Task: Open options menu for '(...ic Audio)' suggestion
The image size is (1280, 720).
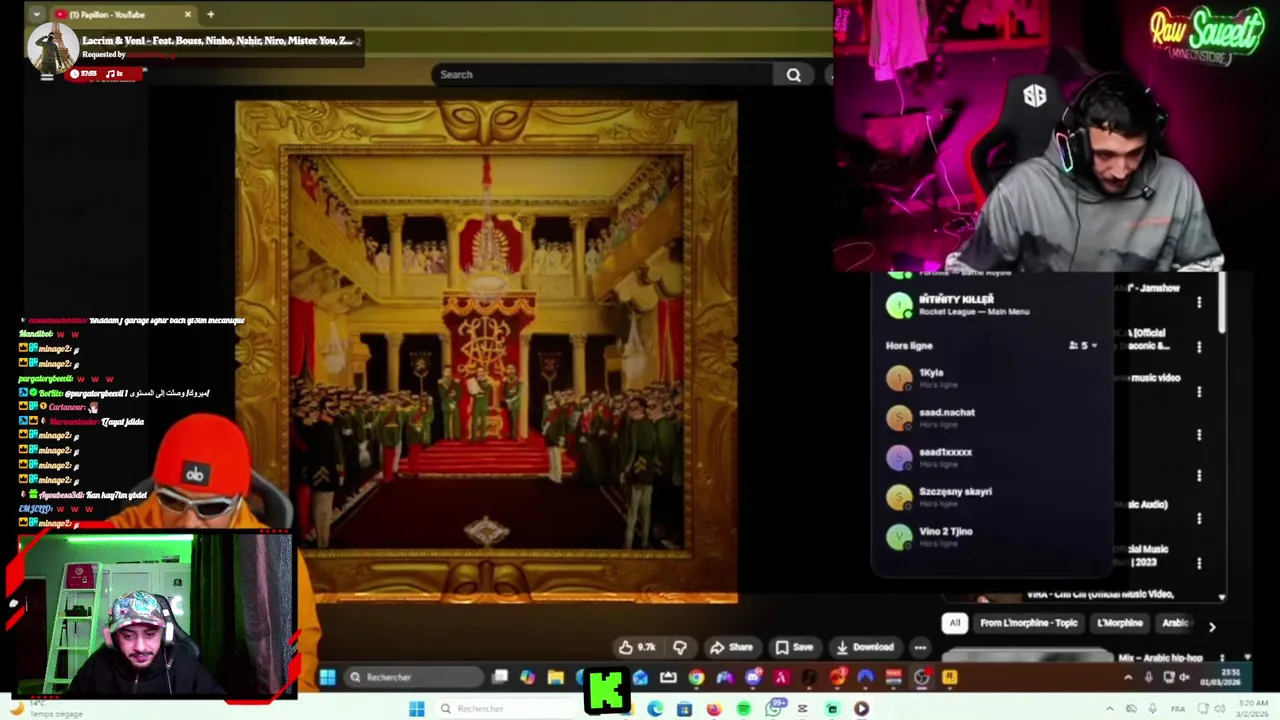Action: 1199,519
